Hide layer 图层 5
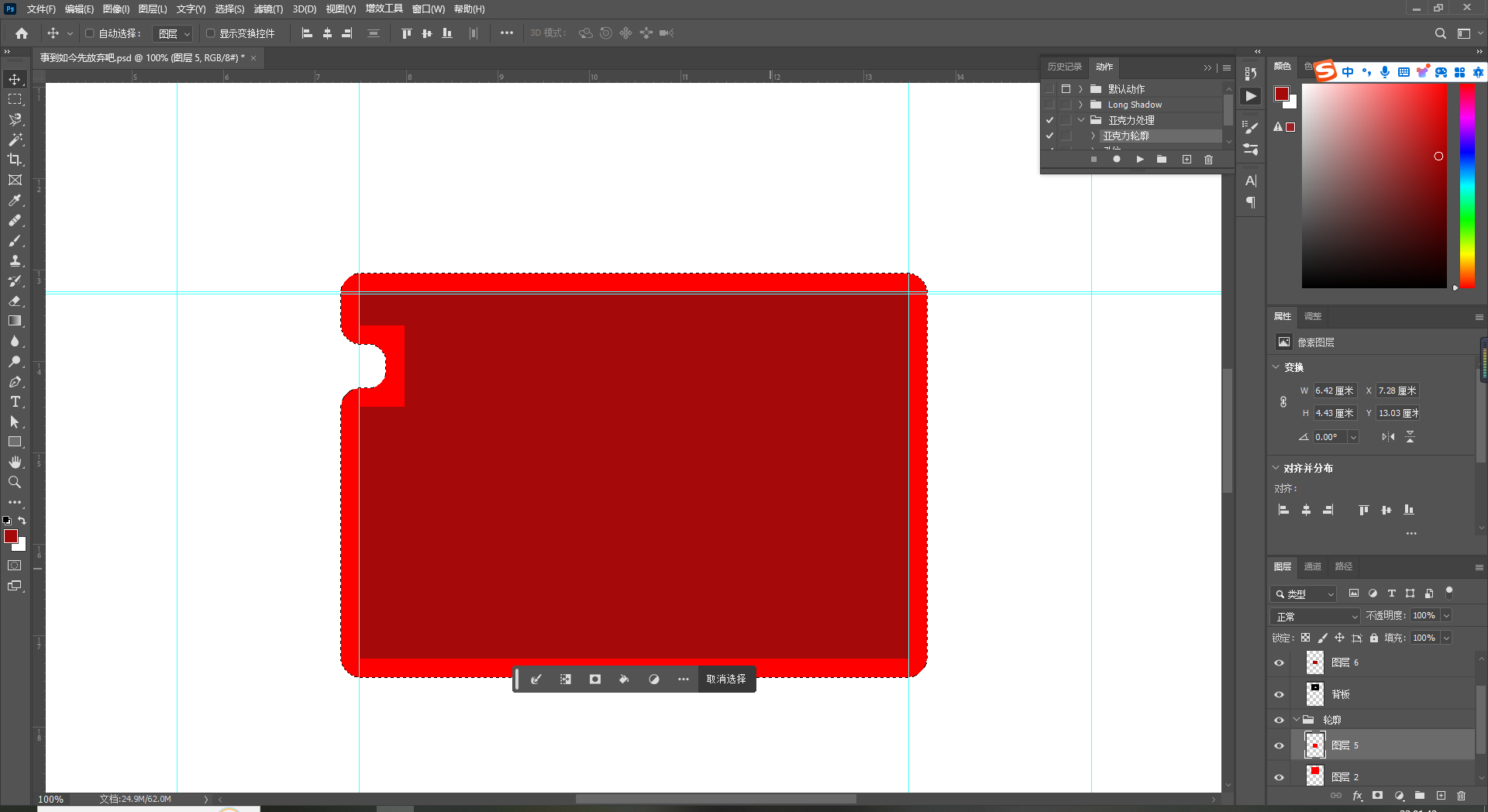1488x812 pixels. click(1279, 745)
